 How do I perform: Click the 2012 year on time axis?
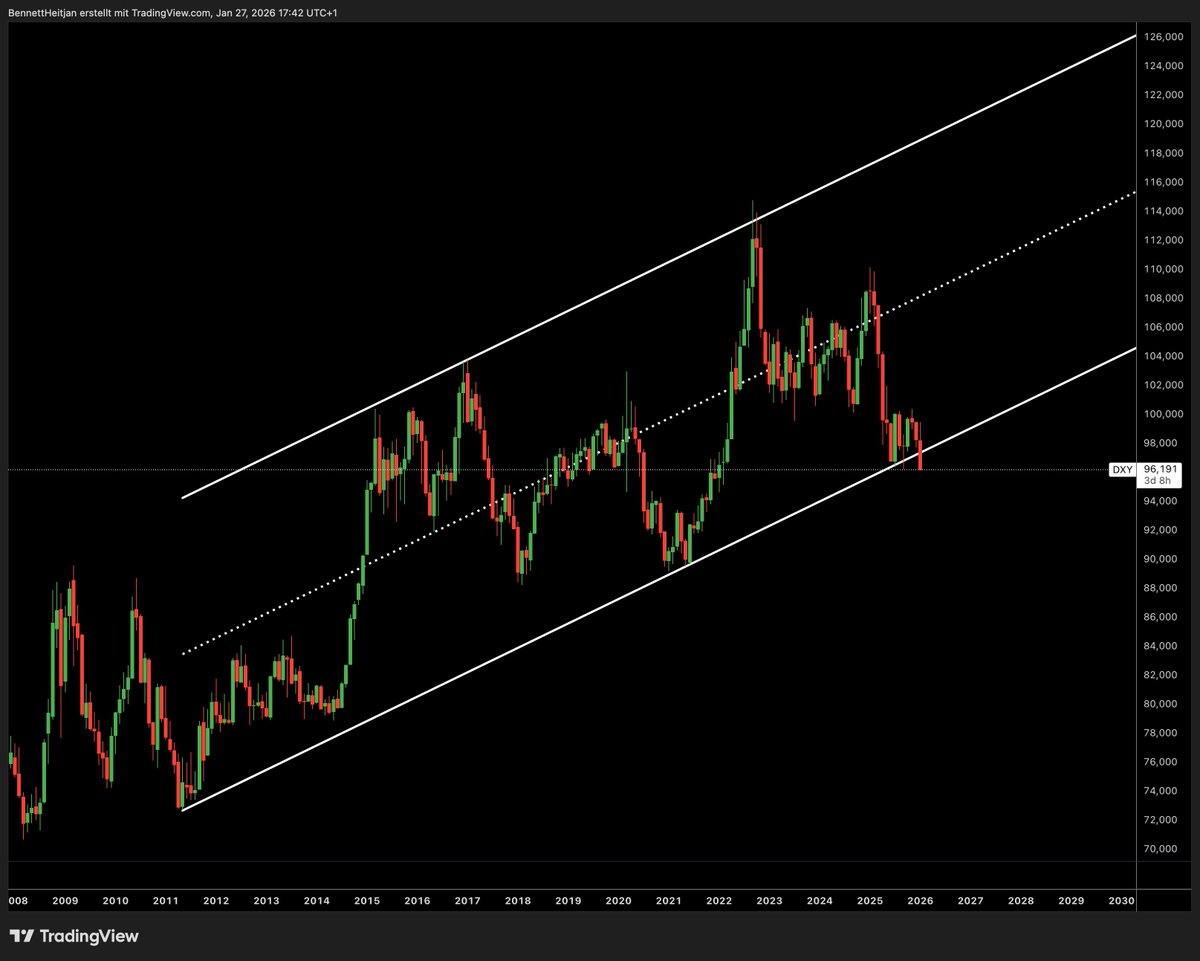[x=216, y=901]
